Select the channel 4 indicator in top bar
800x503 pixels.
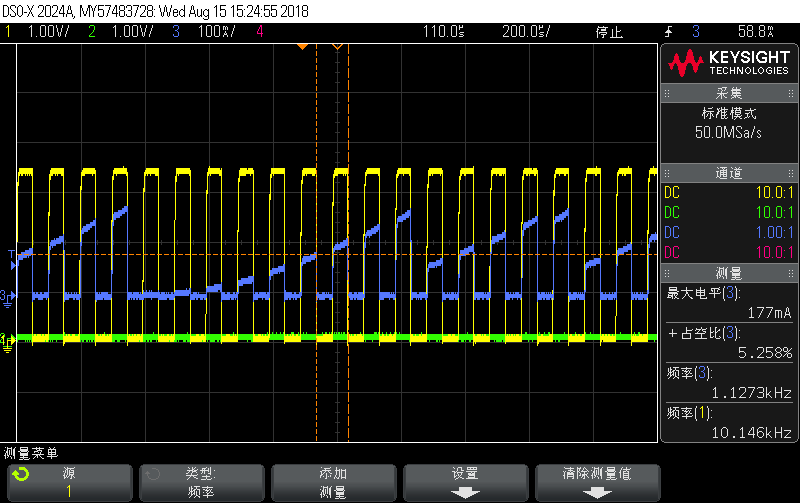click(260, 32)
